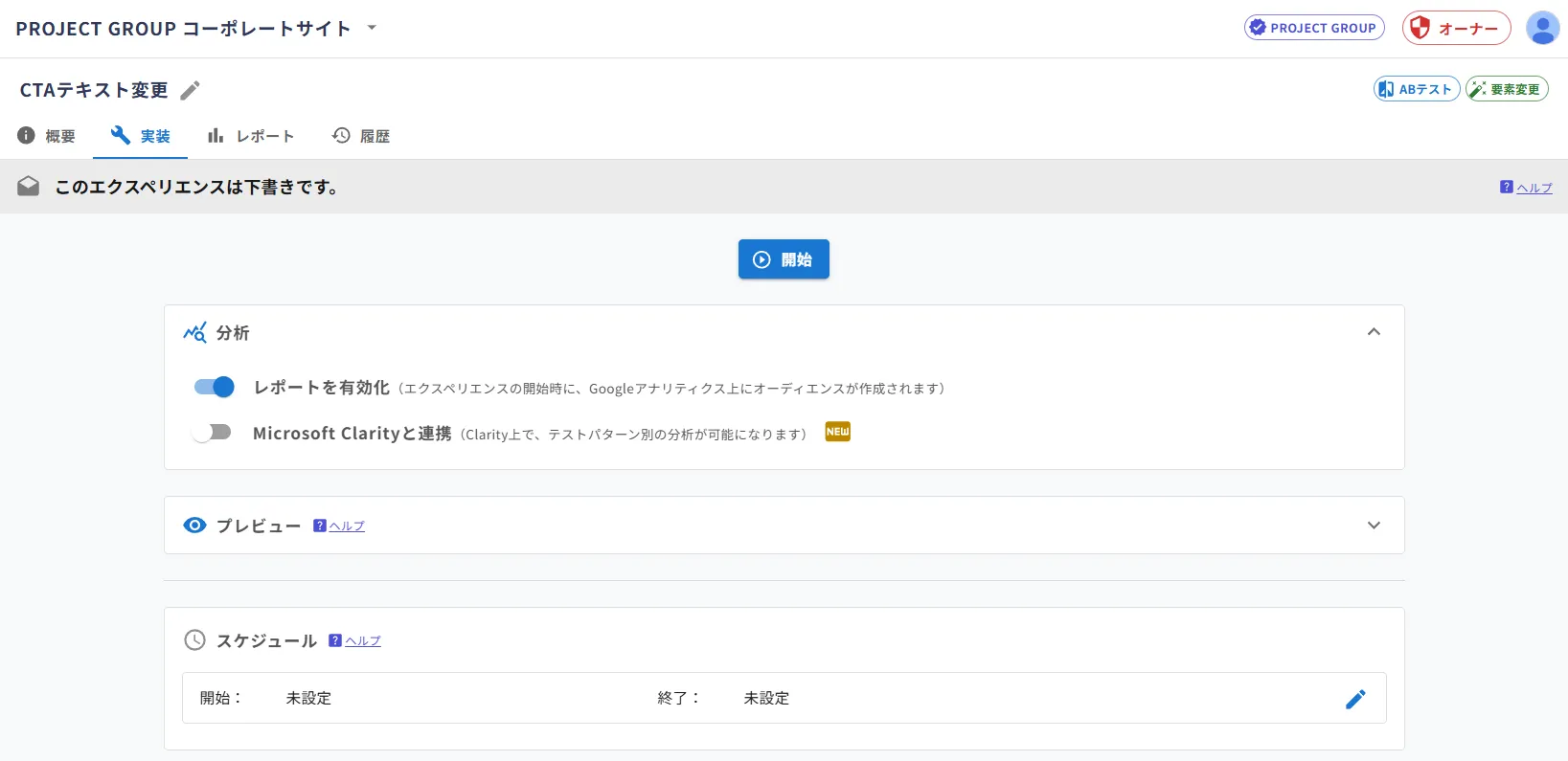Click the 要素変更 badge
Screen dimensions: 1568x761
[x=1507, y=89]
